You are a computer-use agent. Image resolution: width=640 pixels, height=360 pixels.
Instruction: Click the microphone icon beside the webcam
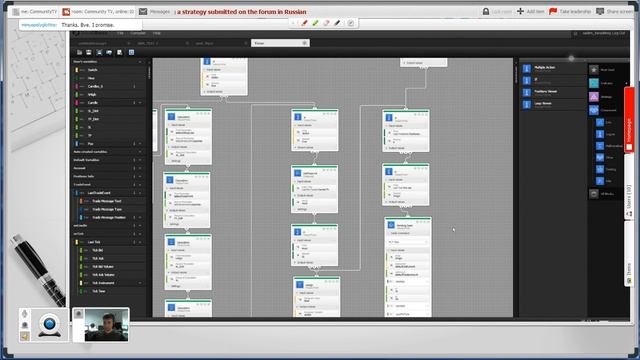click(x=25, y=314)
